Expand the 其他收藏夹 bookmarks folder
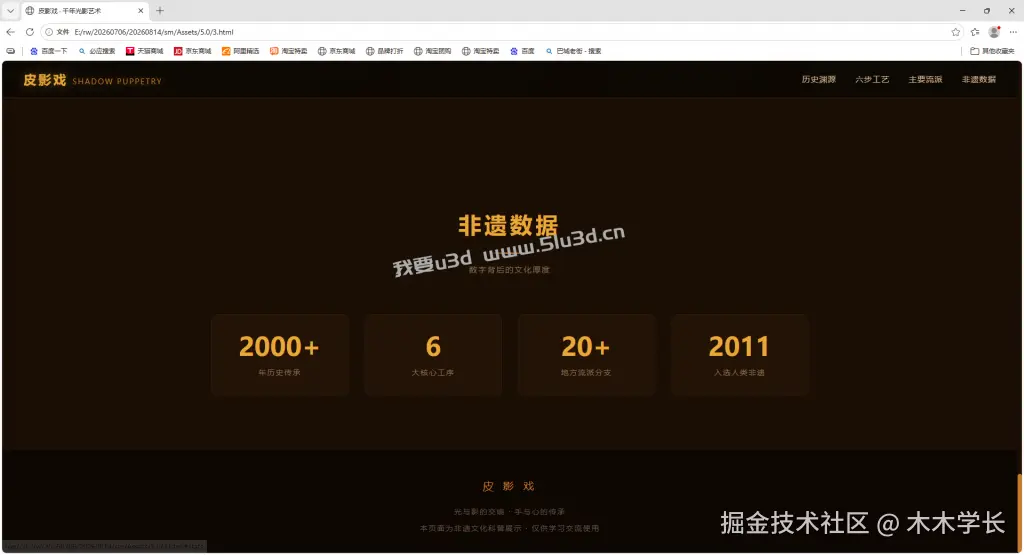 pyautogui.click(x=992, y=51)
